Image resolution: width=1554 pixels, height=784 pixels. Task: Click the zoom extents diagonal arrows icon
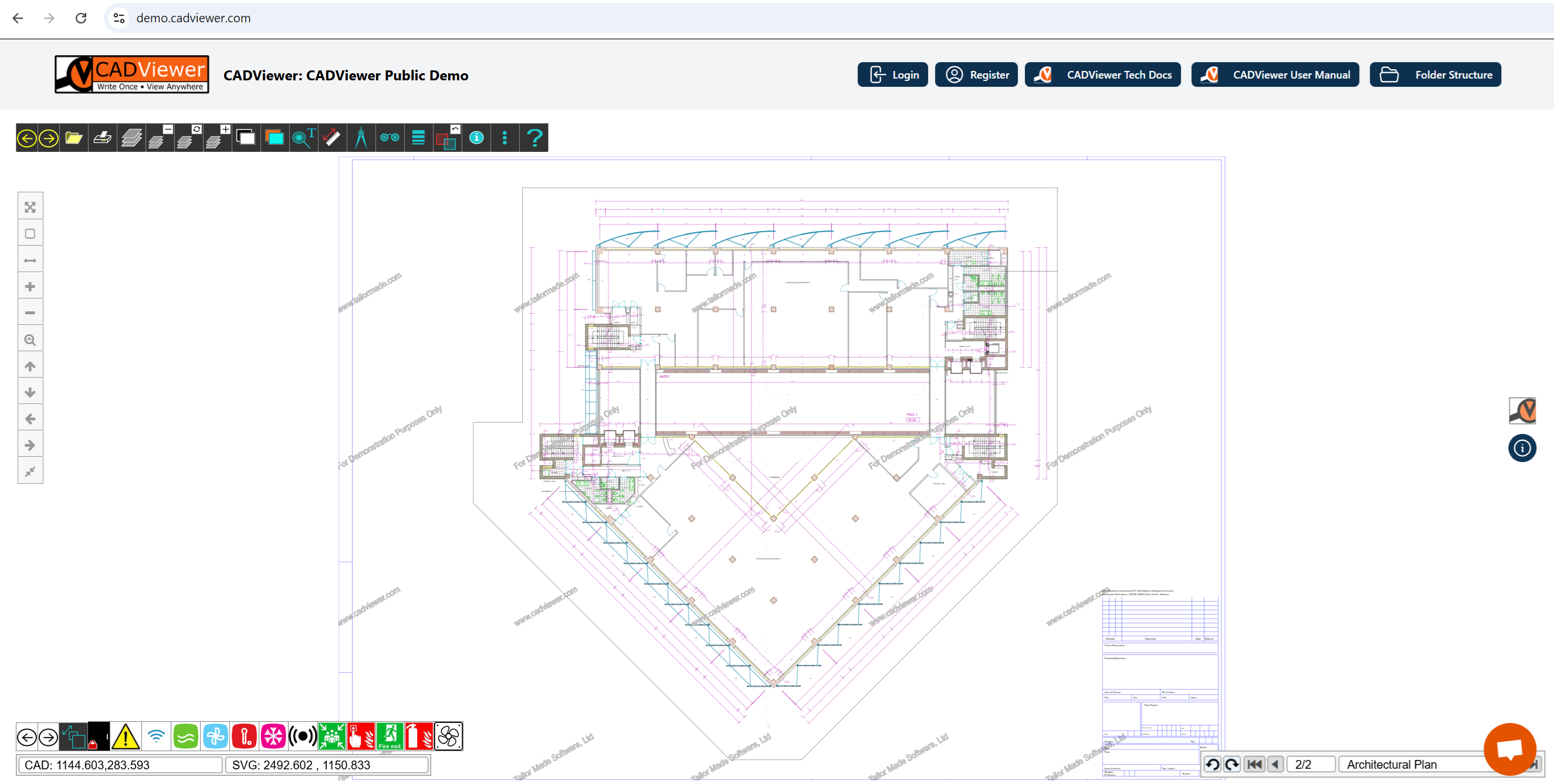click(x=30, y=208)
